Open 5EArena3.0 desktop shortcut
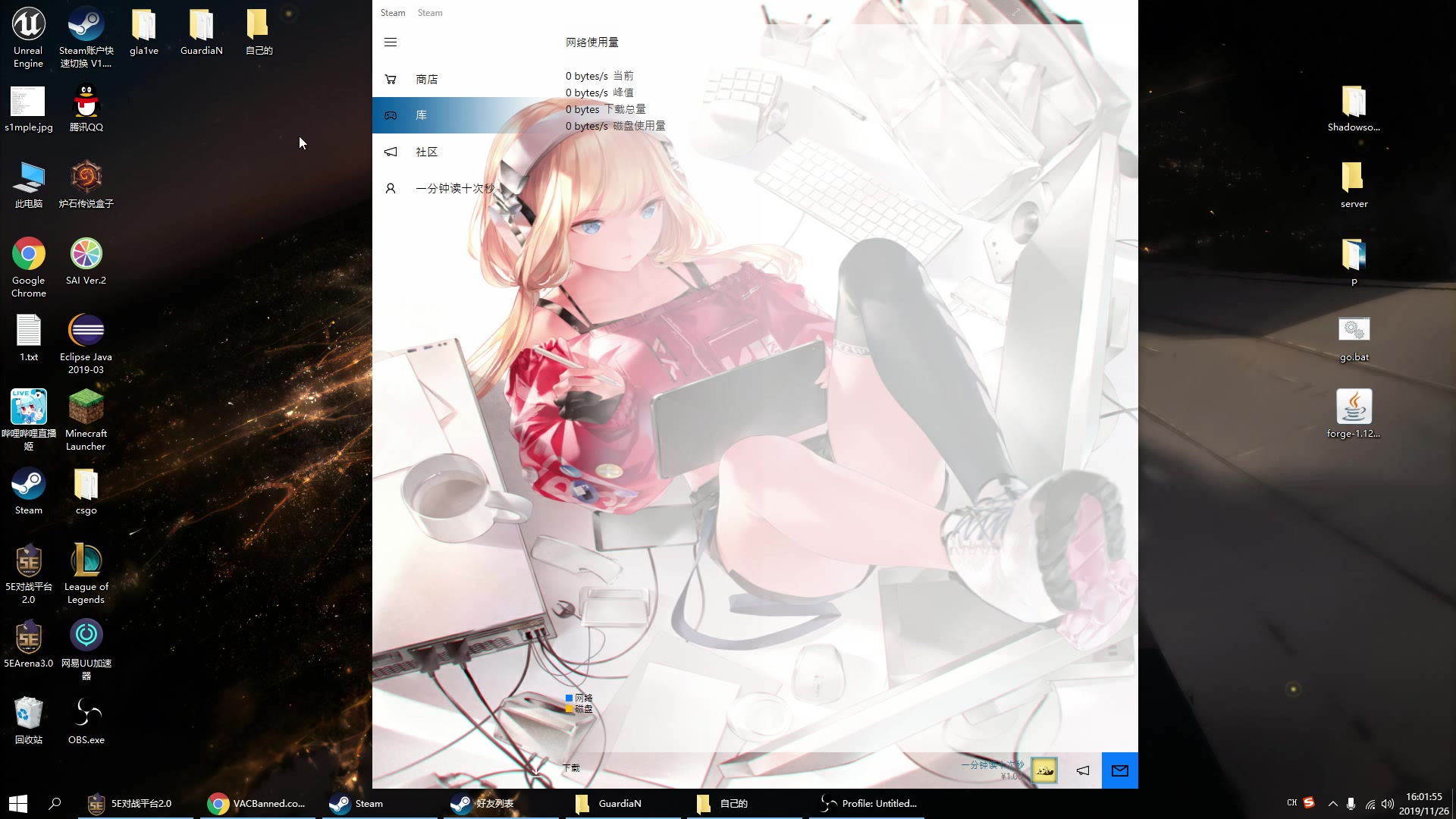The width and height of the screenshot is (1456, 819). tap(29, 645)
